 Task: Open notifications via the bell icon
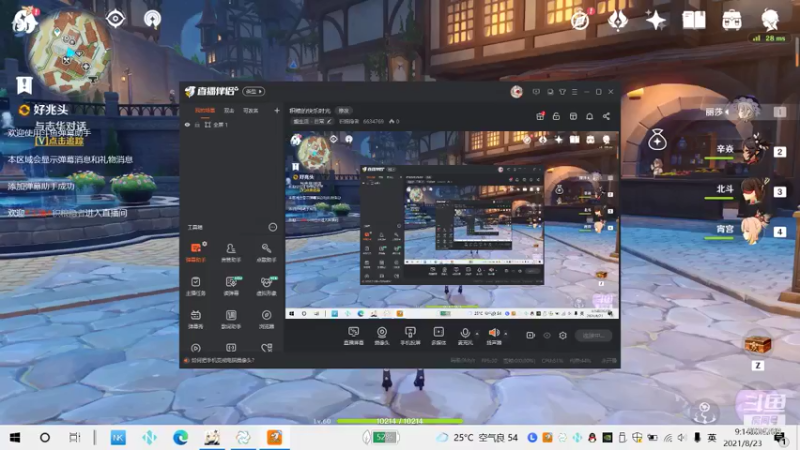click(589, 116)
